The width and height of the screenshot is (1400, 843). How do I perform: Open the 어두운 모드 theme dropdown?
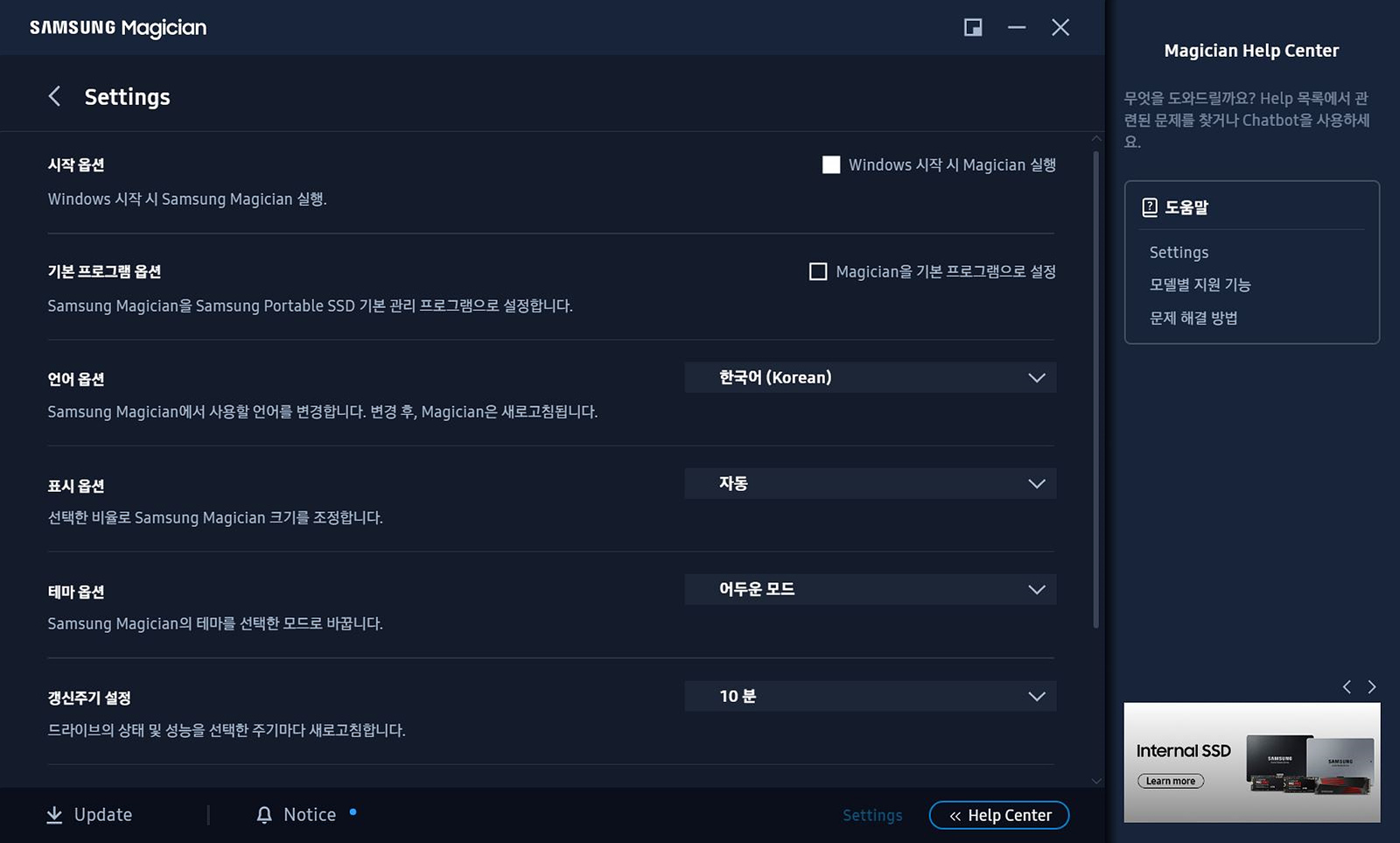pos(871,589)
